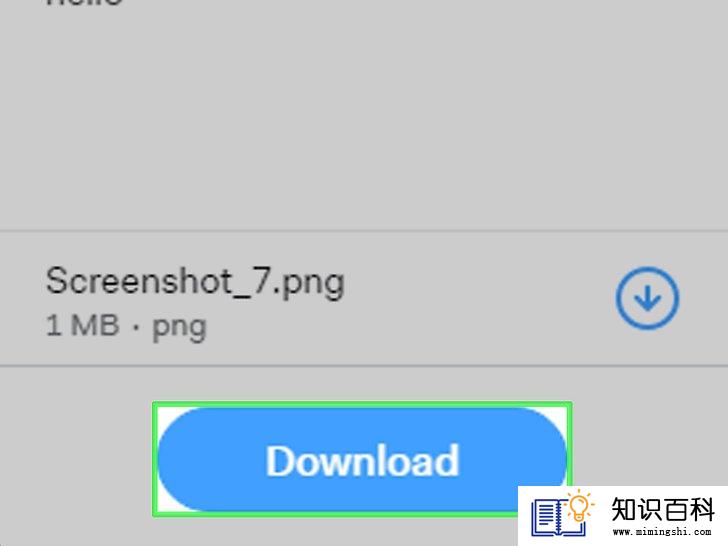Click the blue Download button
This screenshot has height=546, width=728.
pos(362,460)
